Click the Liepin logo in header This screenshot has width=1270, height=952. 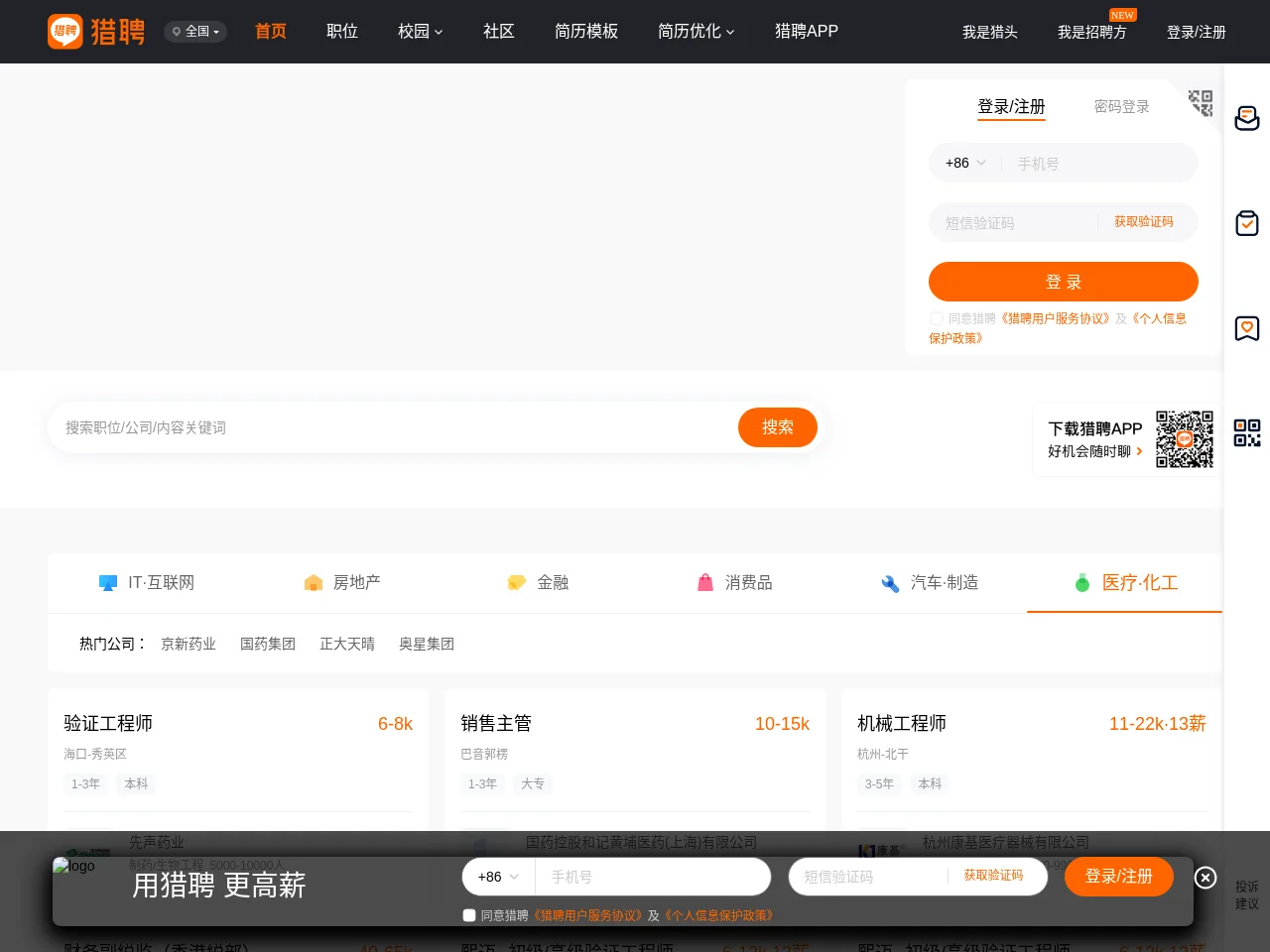(96, 32)
